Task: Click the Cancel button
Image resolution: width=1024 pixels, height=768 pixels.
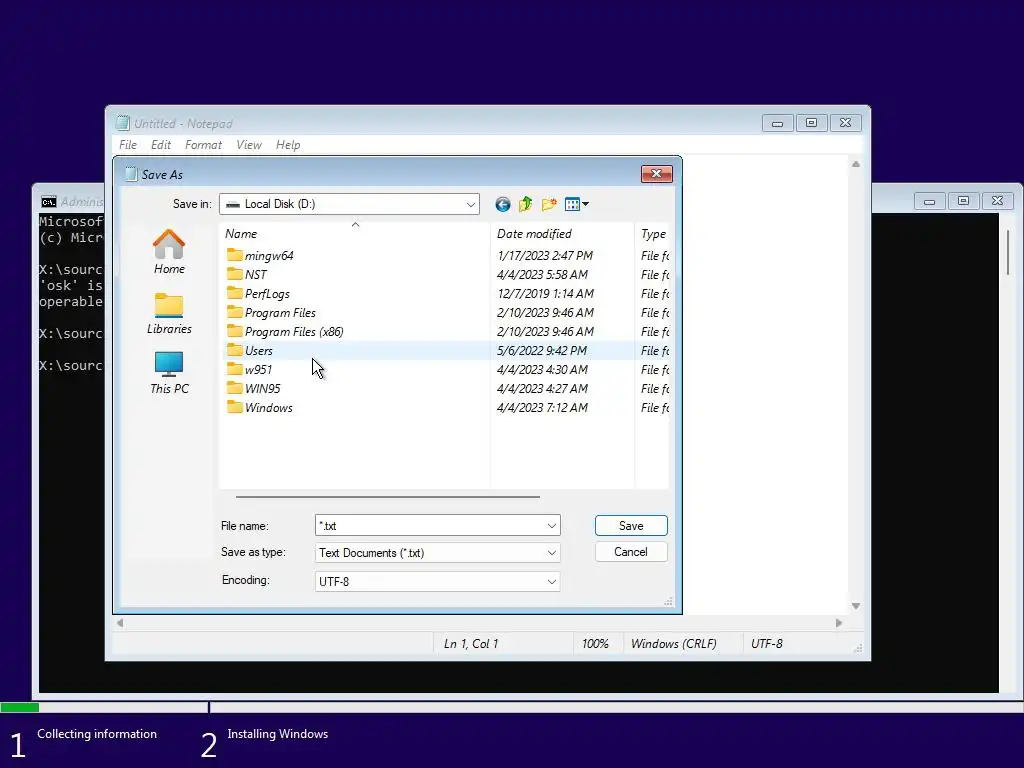Action: (x=631, y=552)
